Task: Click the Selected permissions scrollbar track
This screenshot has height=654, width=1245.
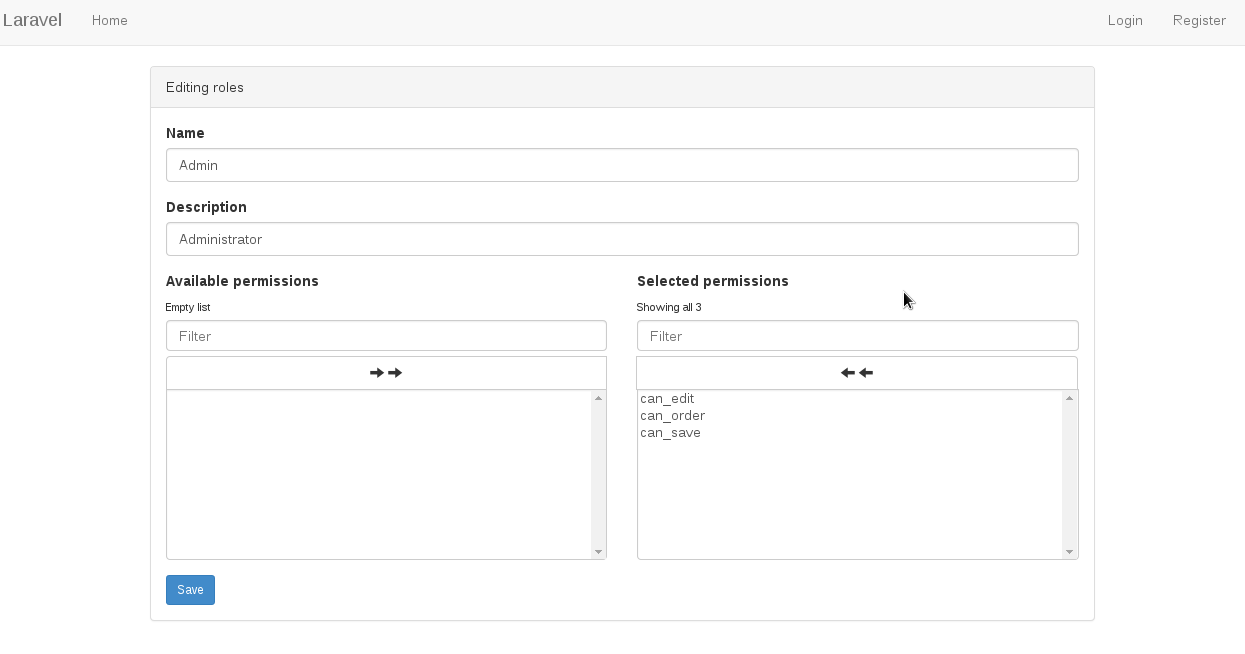Action: tap(1070, 475)
